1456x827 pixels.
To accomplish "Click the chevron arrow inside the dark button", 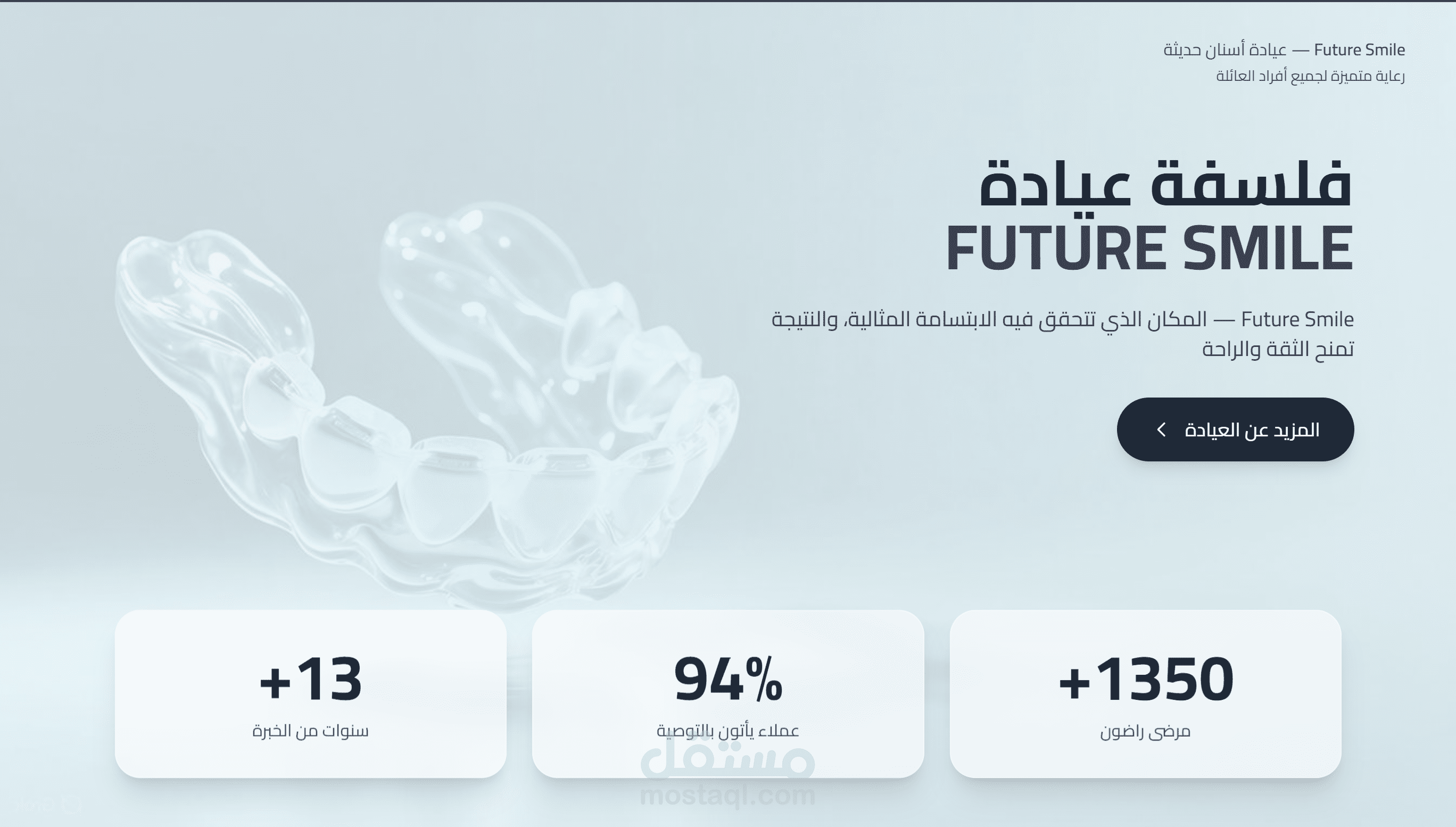I will 1161,430.
